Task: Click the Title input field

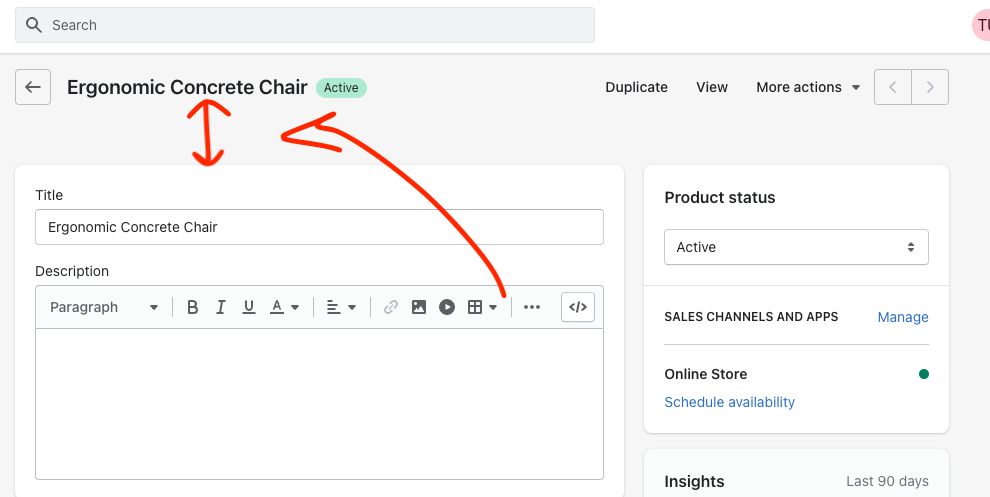Action: [x=319, y=227]
